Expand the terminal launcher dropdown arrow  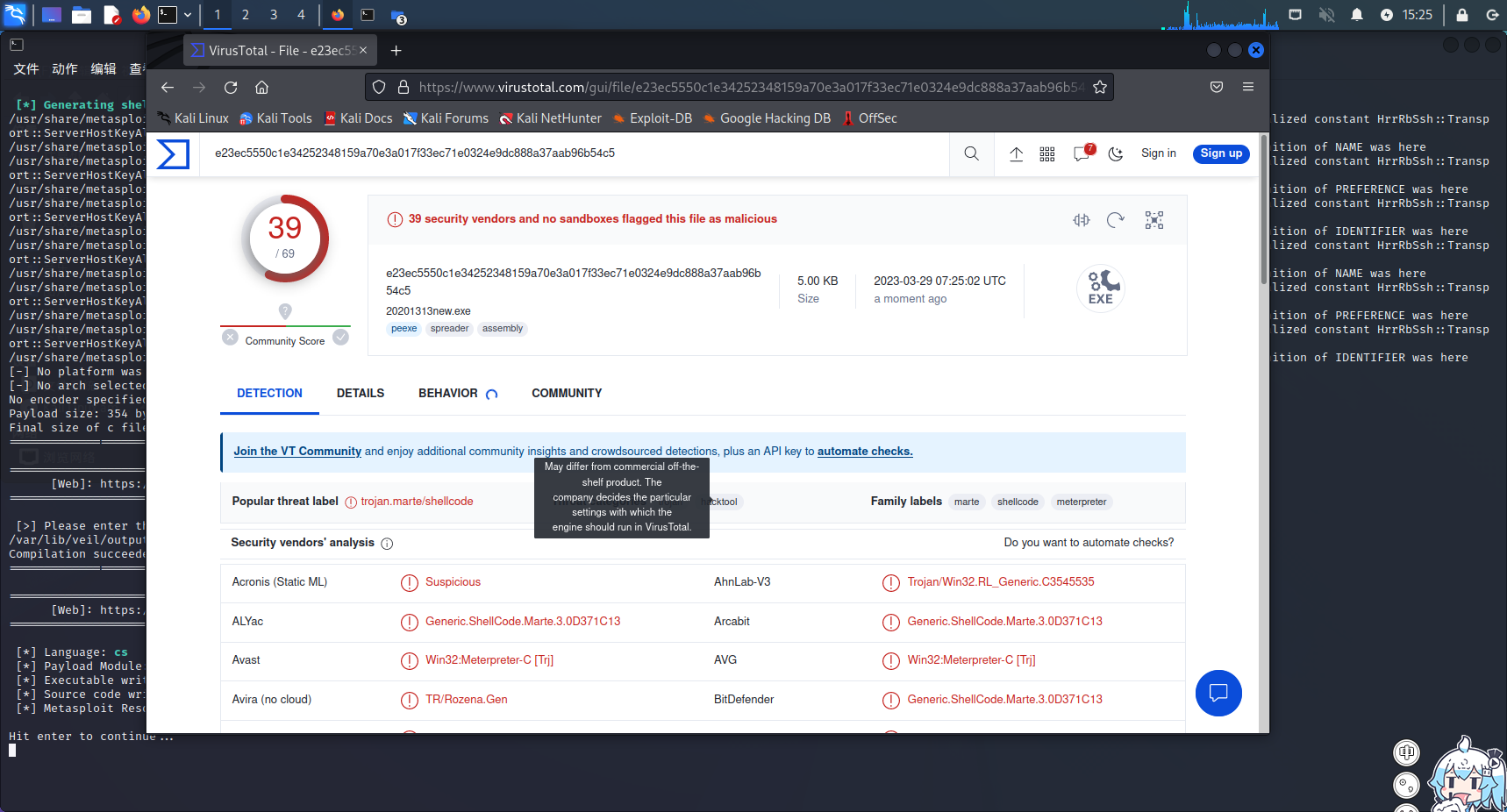click(x=188, y=15)
